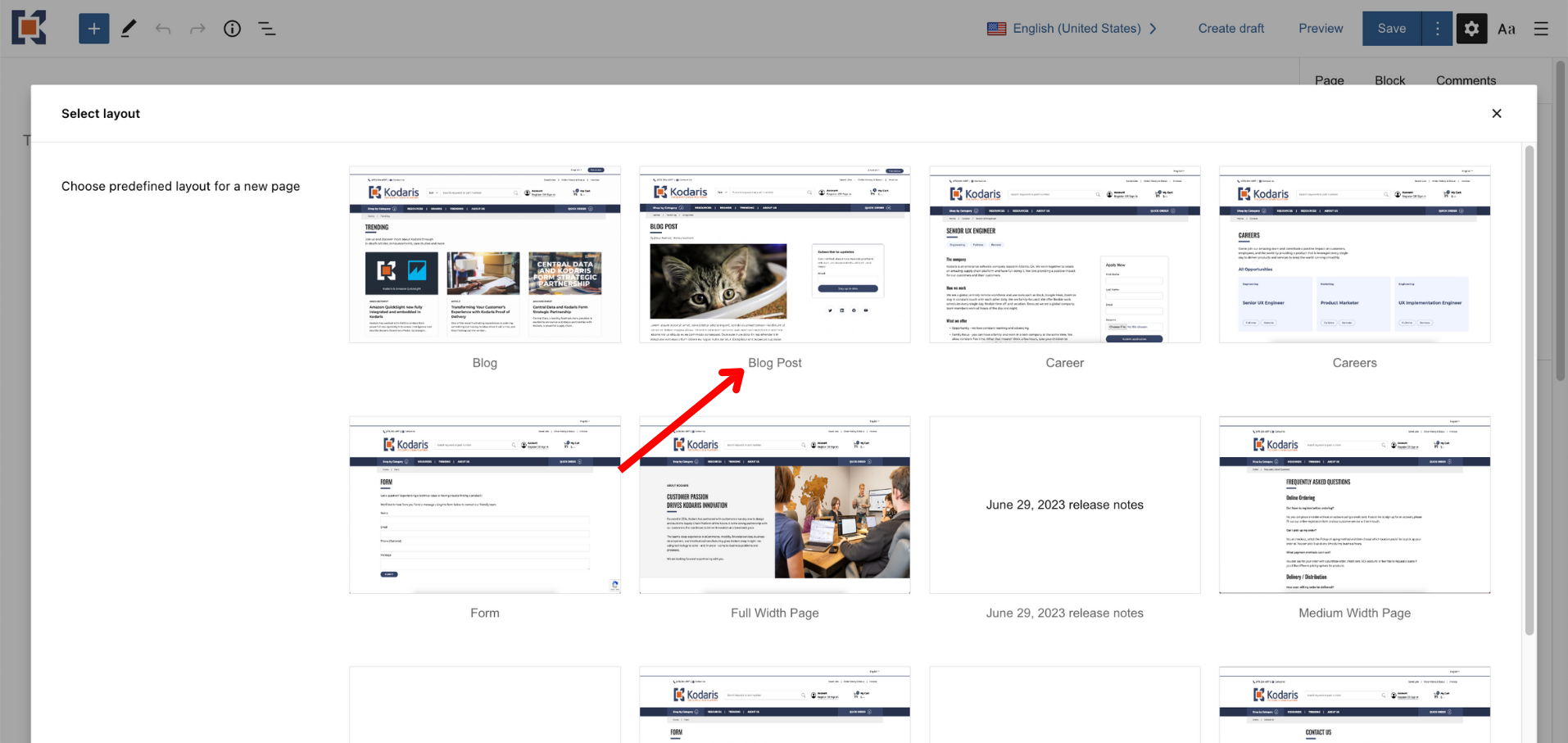Click the Select layout heading

tap(101, 114)
